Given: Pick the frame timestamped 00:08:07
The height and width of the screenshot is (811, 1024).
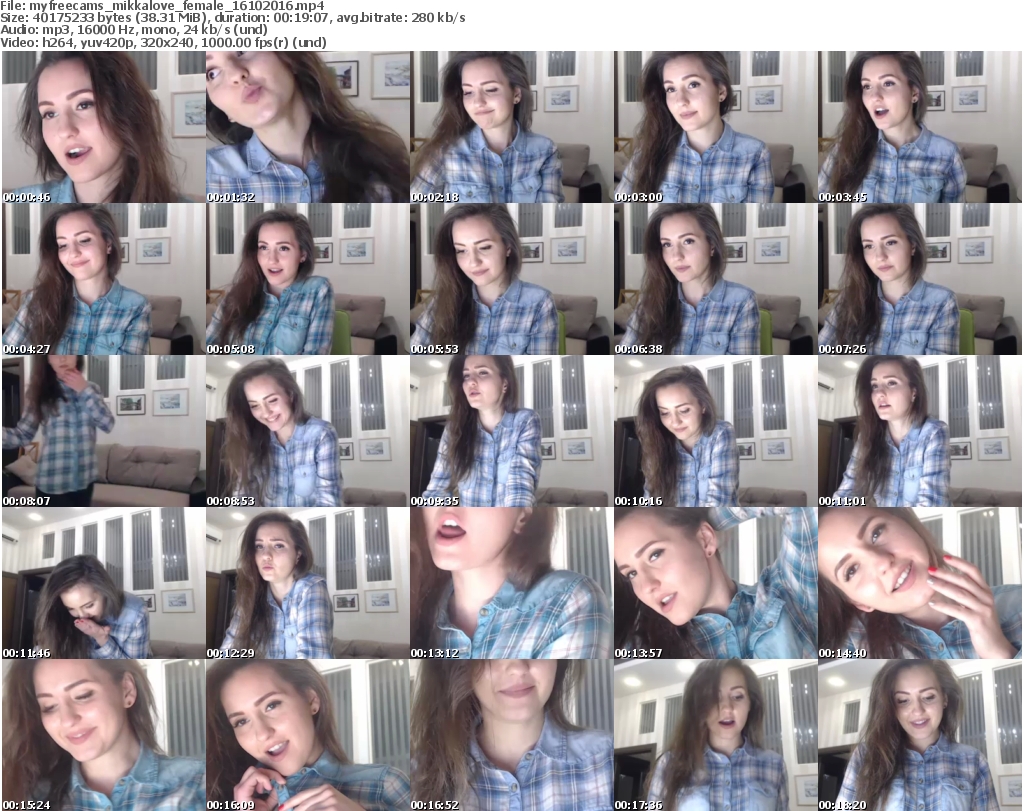Looking at the screenshot, I should coord(104,431).
